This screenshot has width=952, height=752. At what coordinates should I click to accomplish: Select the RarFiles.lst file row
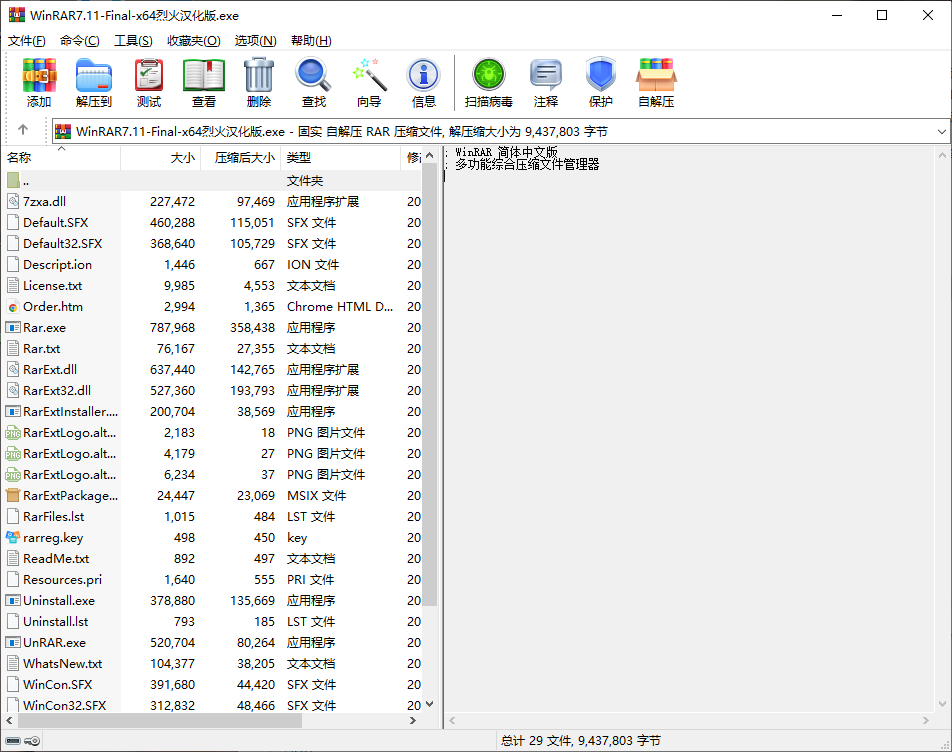pos(212,517)
